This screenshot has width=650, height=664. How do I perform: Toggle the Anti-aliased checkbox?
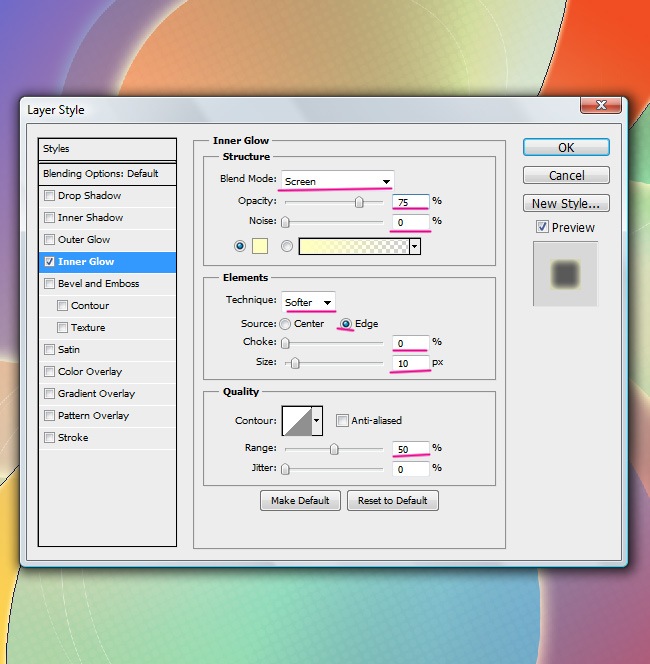point(342,421)
